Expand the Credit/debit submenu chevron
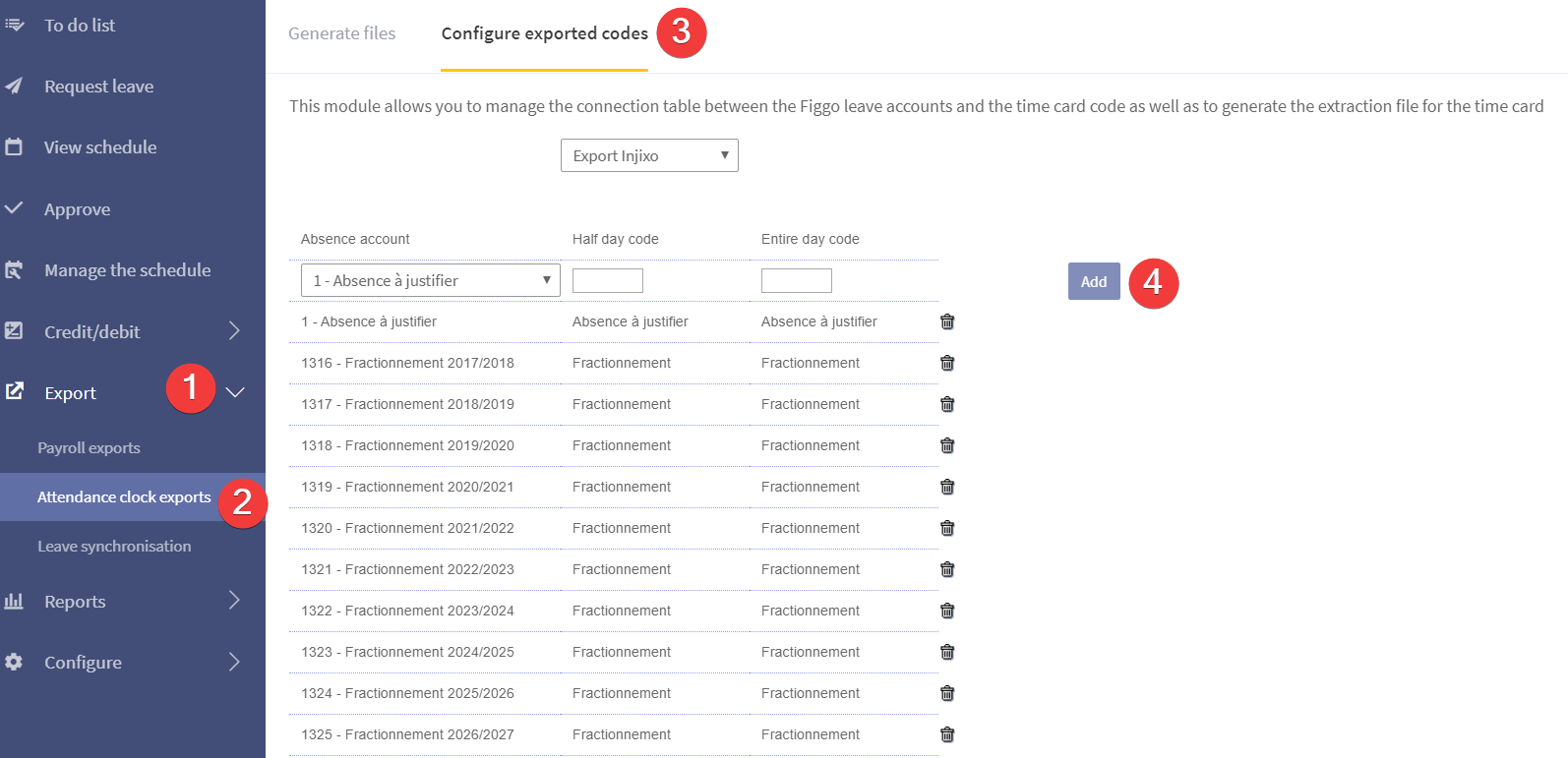Screen dimensions: 1568x758 [x=234, y=330]
